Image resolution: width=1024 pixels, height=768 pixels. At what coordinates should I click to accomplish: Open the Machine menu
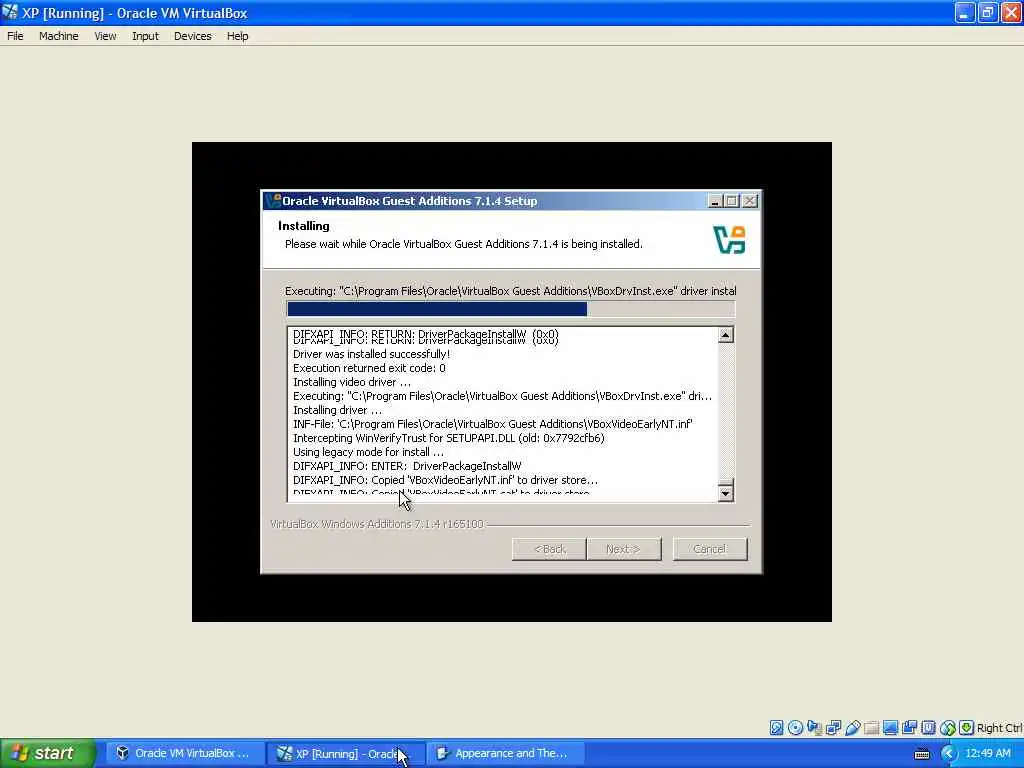pyautogui.click(x=59, y=36)
